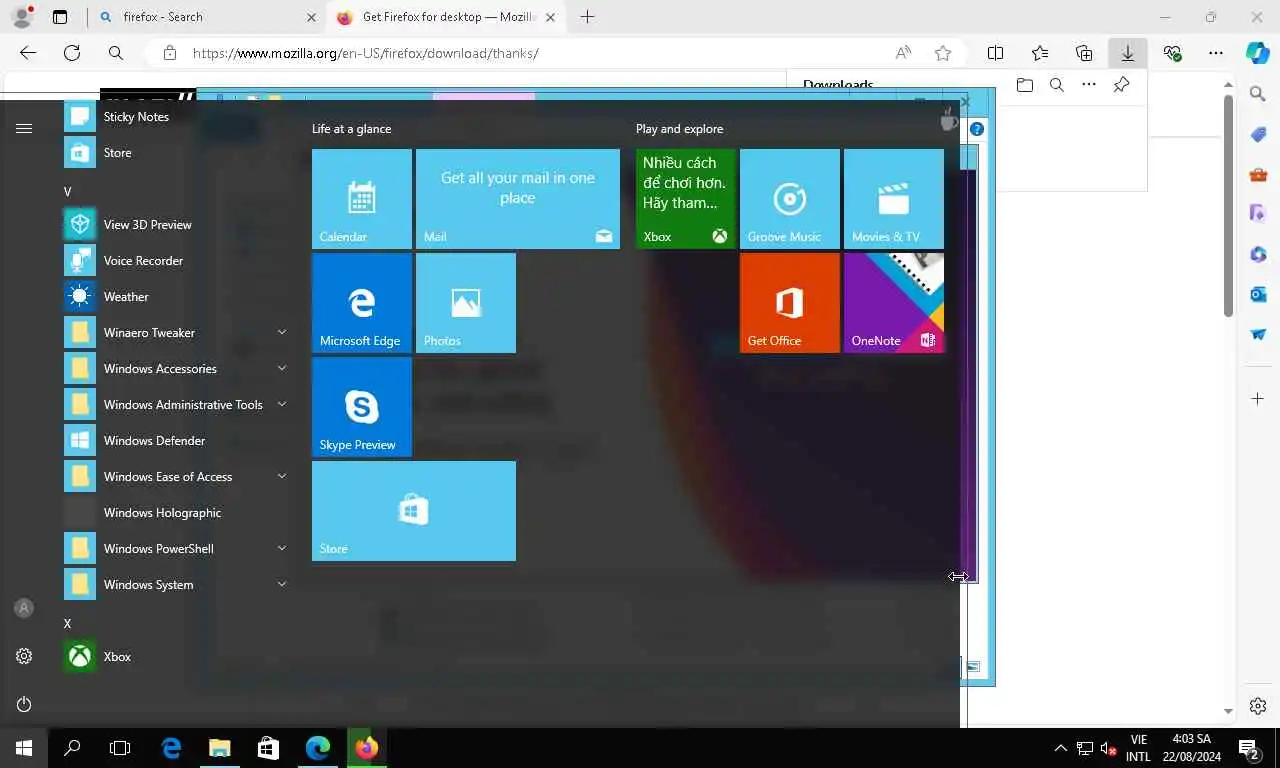1280x768 pixels.
Task: Open the Favorites list button
Action: [x=1040, y=53]
